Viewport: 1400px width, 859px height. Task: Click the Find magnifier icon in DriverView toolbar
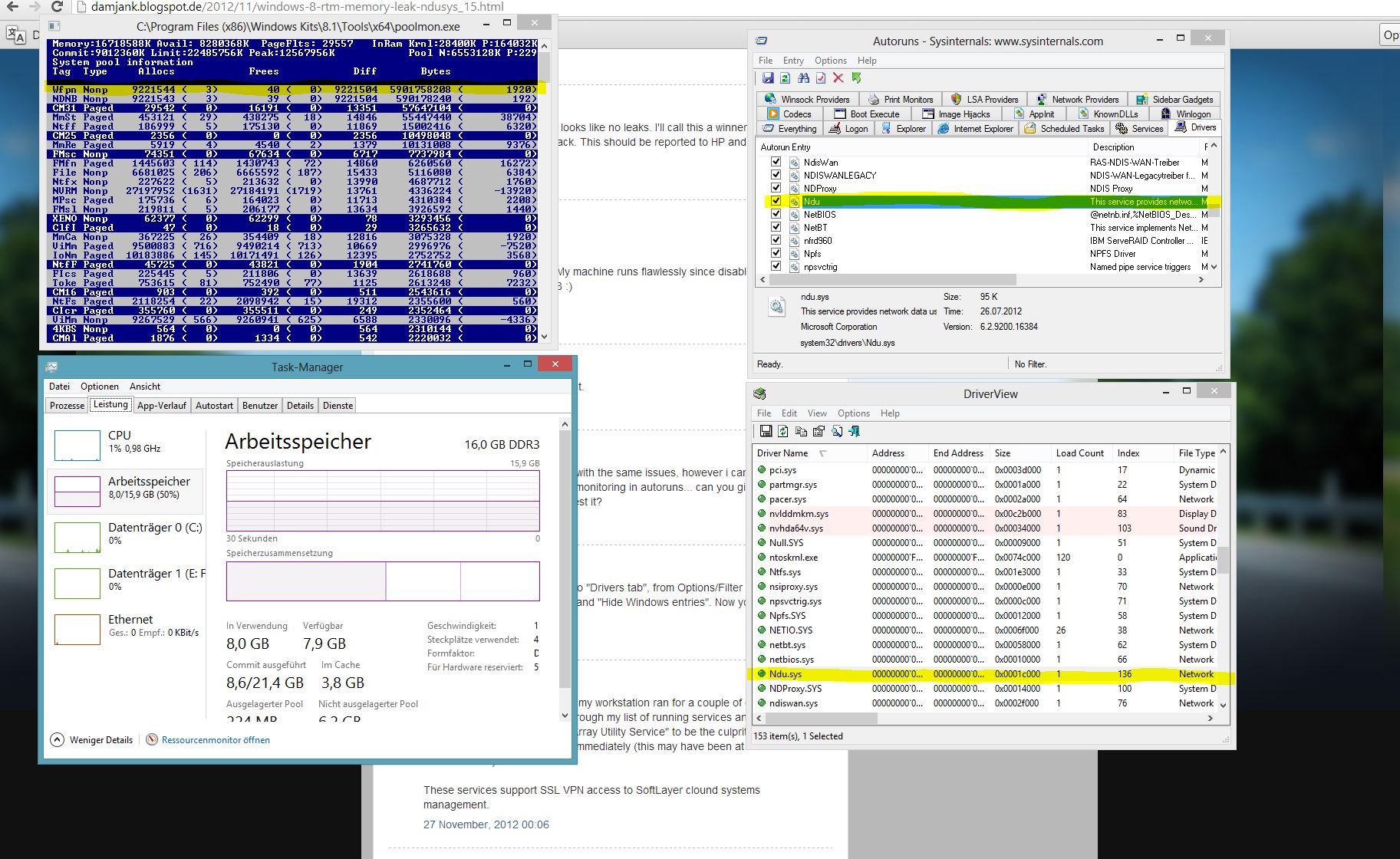837,432
